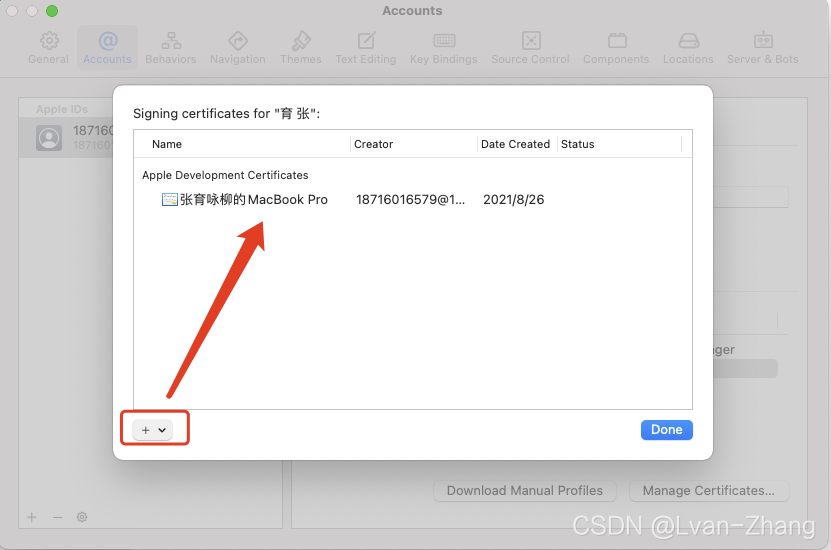Image resolution: width=831 pixels, height=550 pixels.
Task: Open the Key Bindings preferences pane
Action: click(x=444, y=48)
